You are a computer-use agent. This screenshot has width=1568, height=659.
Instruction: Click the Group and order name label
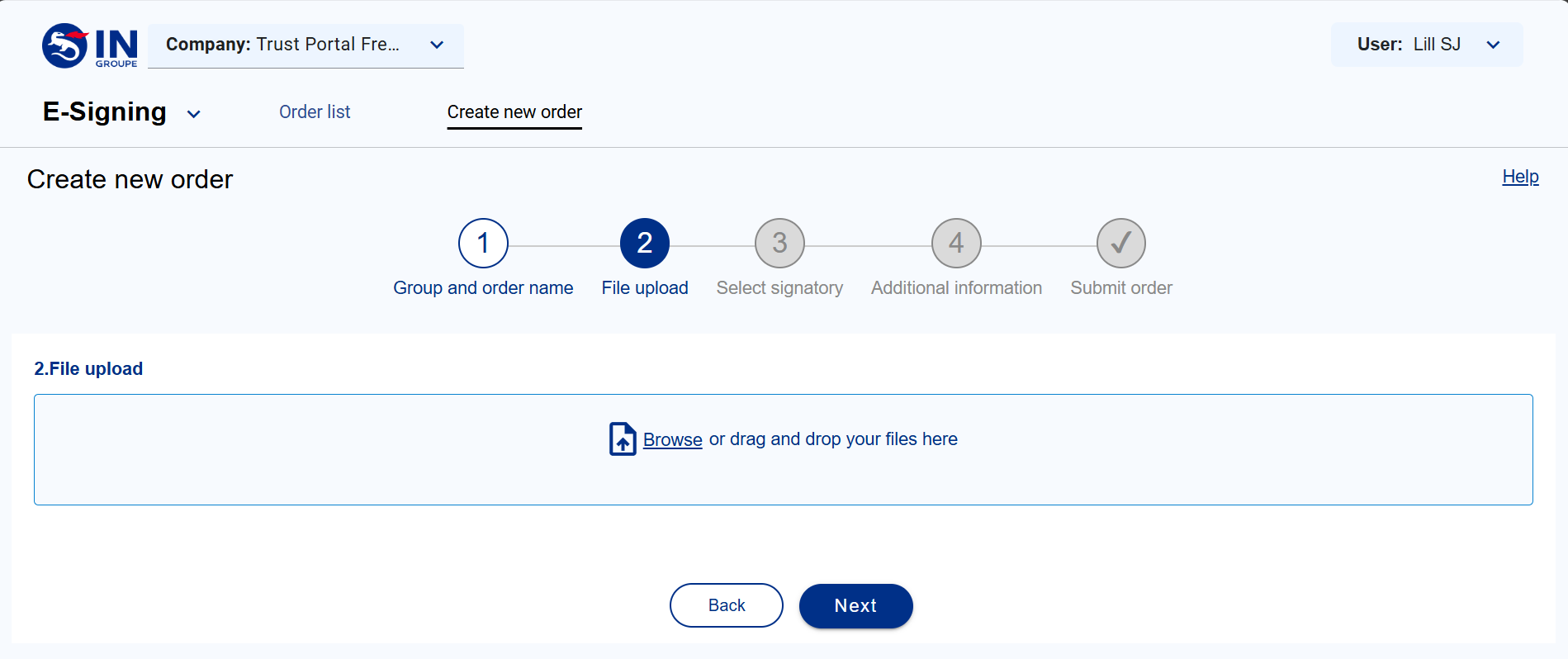[x=483, y=288]
